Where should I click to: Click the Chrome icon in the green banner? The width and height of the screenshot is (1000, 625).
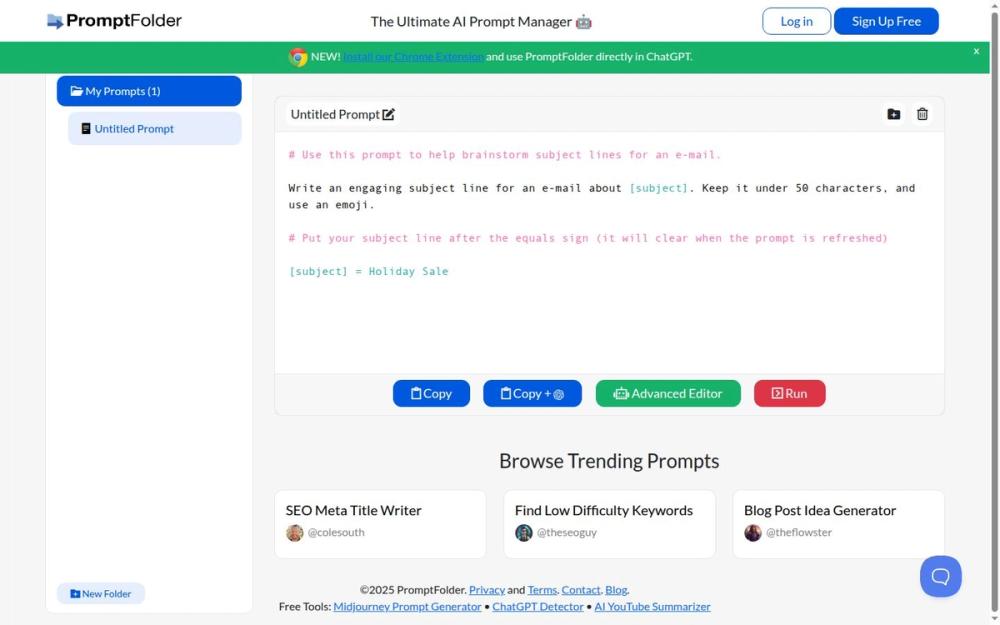pos(298,57)
